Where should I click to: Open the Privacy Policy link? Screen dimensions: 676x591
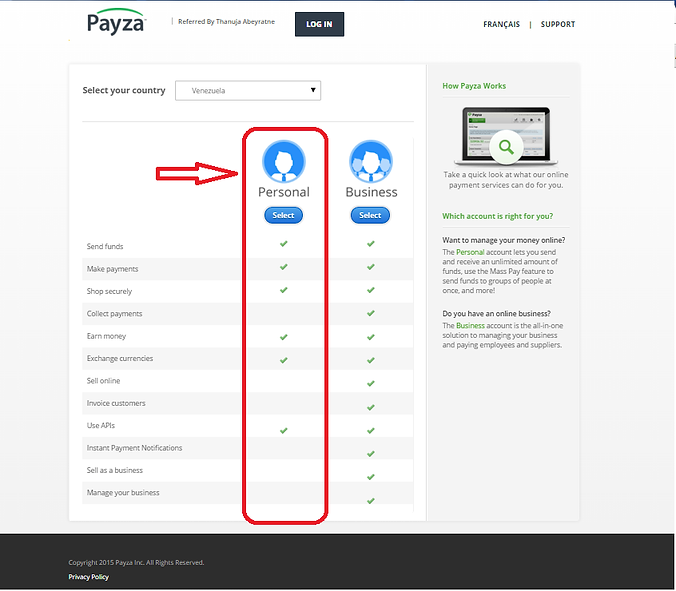[x=88, y=577]
